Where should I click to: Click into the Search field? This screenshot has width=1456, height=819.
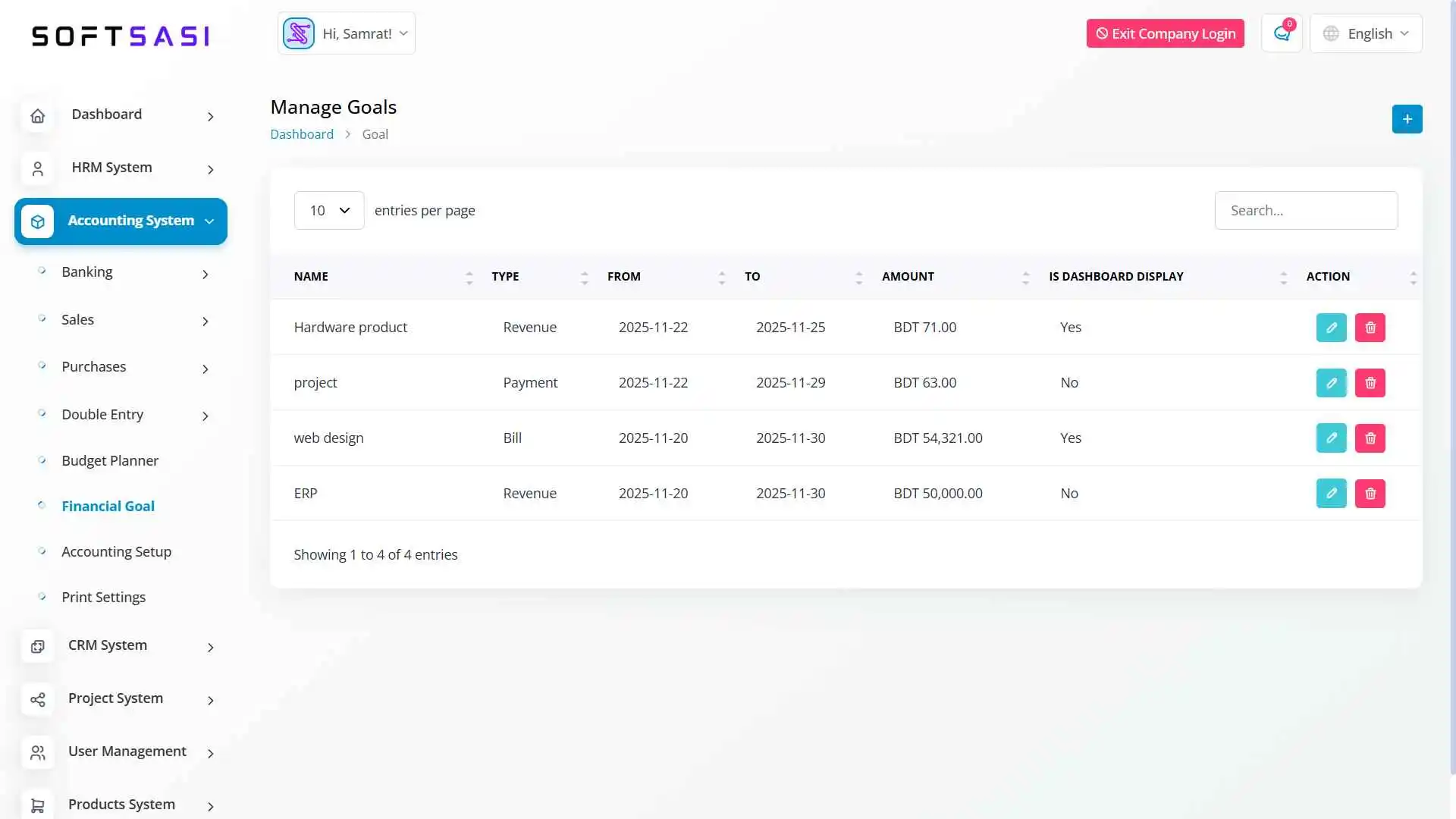[x=1306, y=210]
